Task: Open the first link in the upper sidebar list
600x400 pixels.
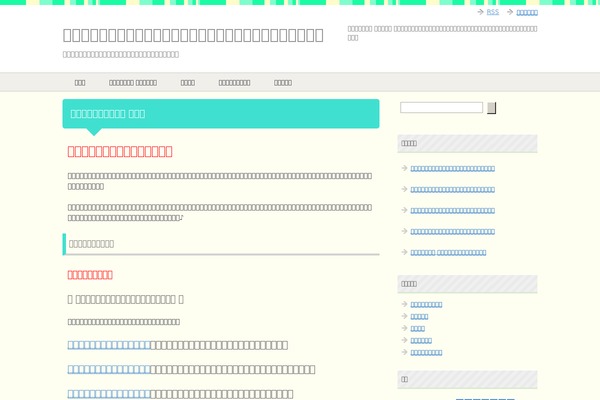Action: click(x=453, y=168)
